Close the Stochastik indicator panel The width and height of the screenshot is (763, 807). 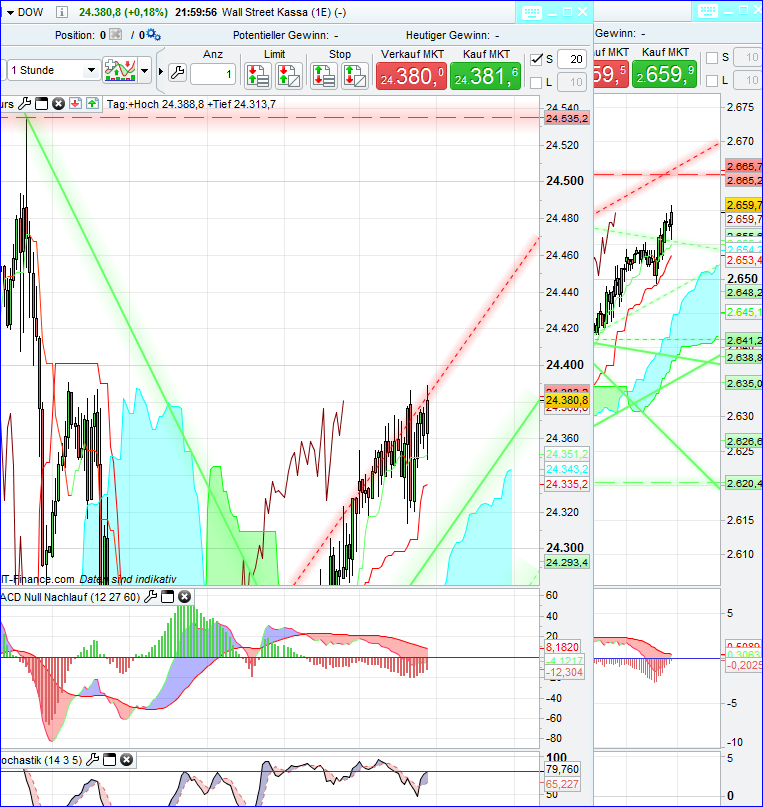(127, 760)
